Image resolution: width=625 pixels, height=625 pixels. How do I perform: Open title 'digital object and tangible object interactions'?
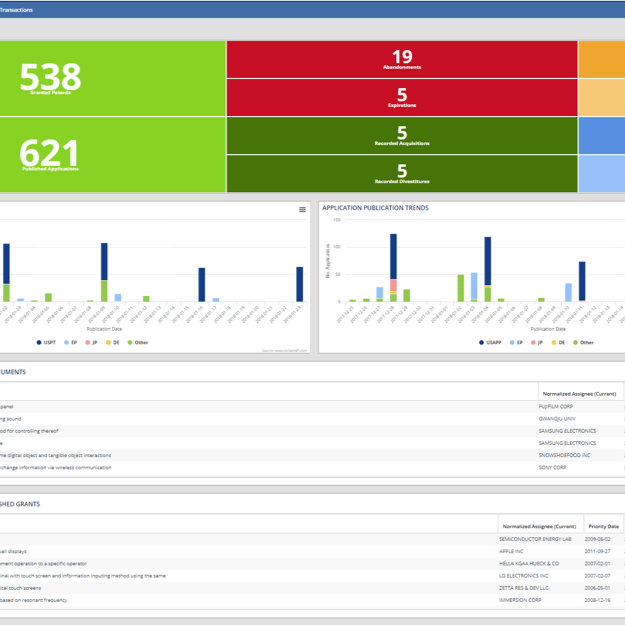coord(55,455)
